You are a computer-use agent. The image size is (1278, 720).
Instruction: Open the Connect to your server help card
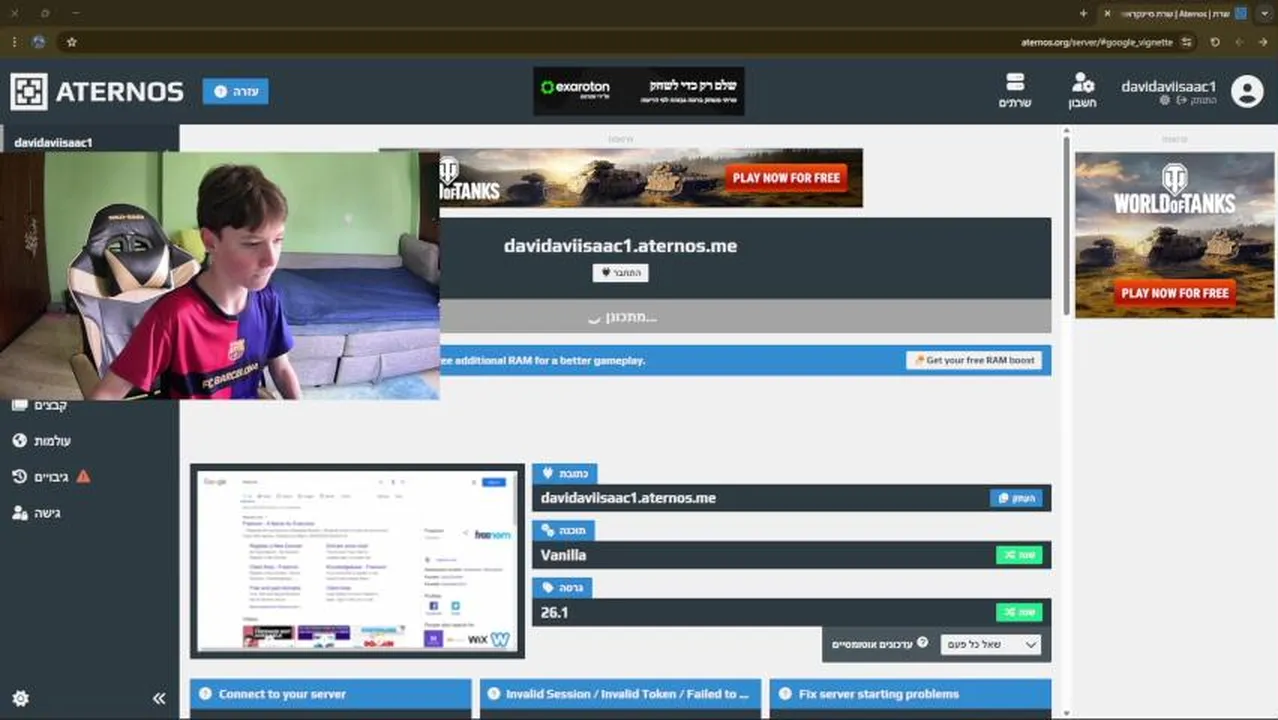pyautogui.click(x=331, y=694)
